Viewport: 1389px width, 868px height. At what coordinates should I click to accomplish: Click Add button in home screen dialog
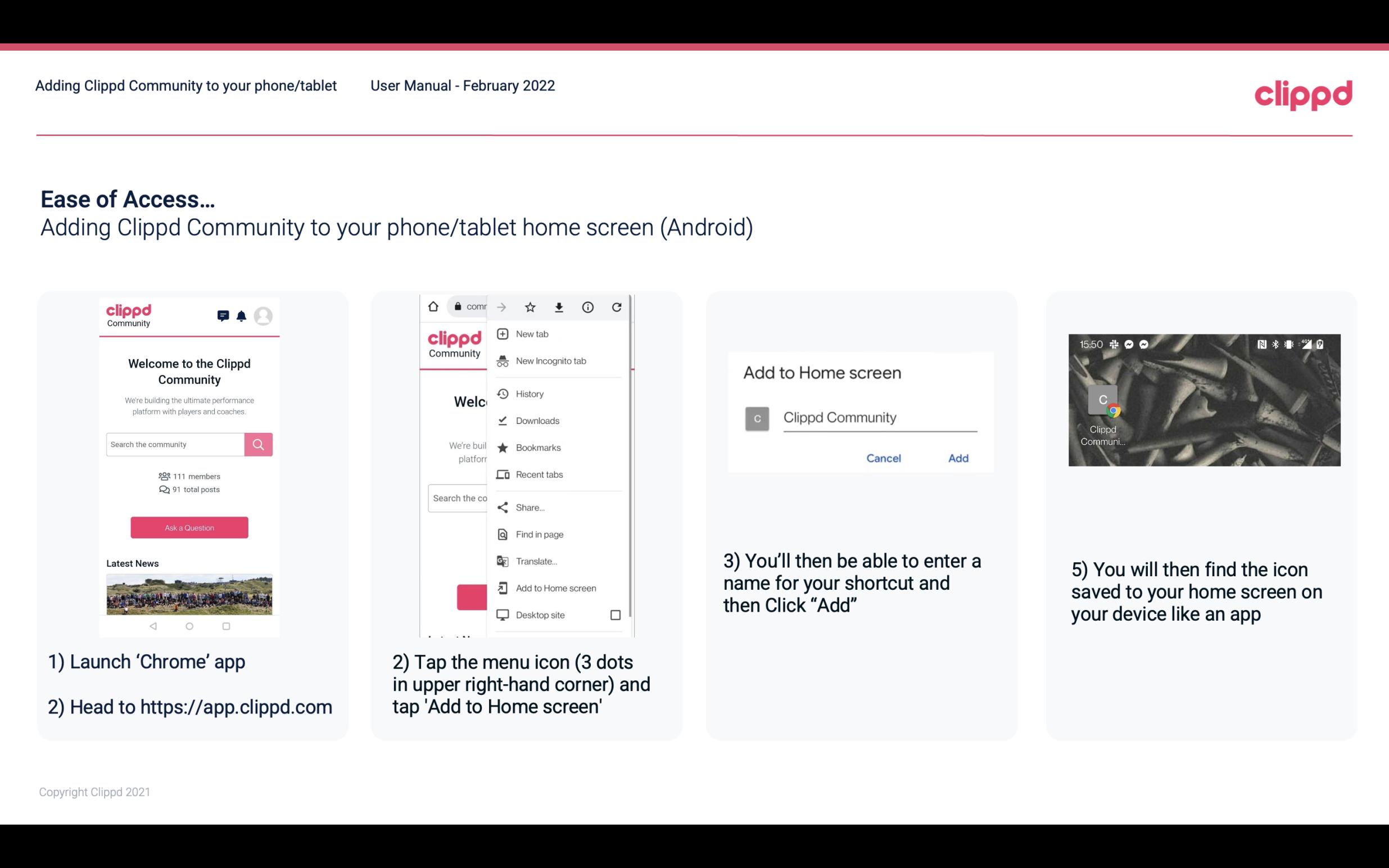(x=957, y=458)
